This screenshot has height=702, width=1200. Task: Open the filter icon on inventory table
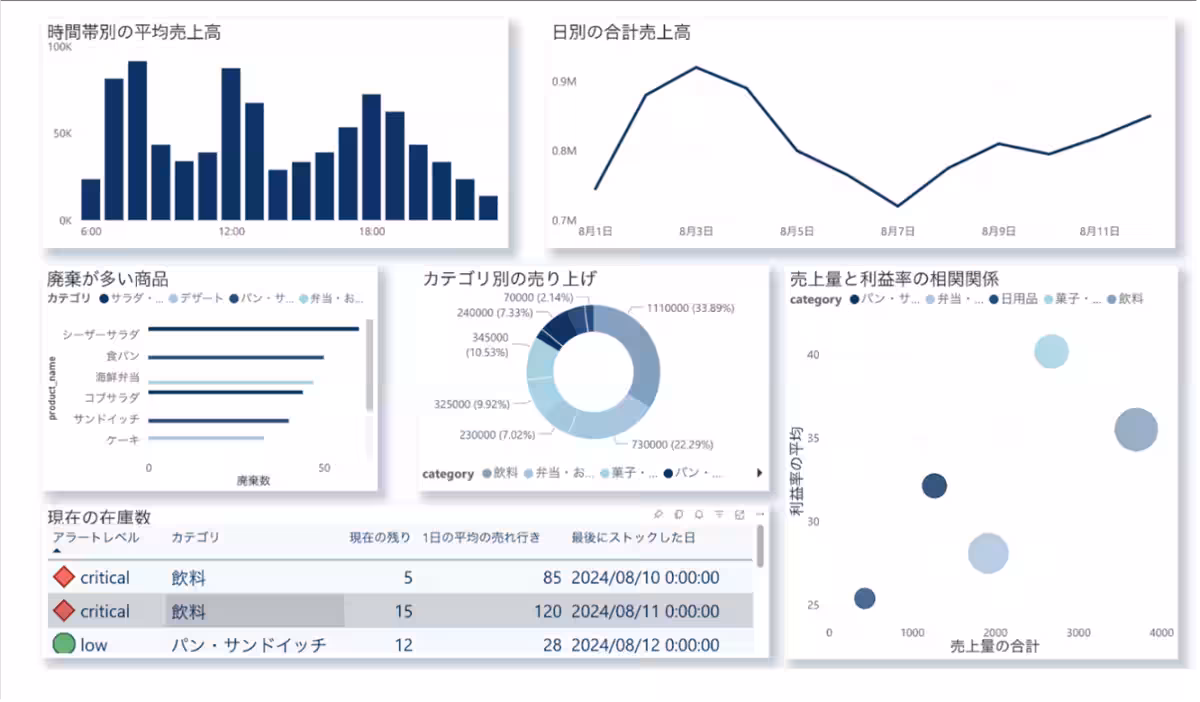[x=719, y=514]
